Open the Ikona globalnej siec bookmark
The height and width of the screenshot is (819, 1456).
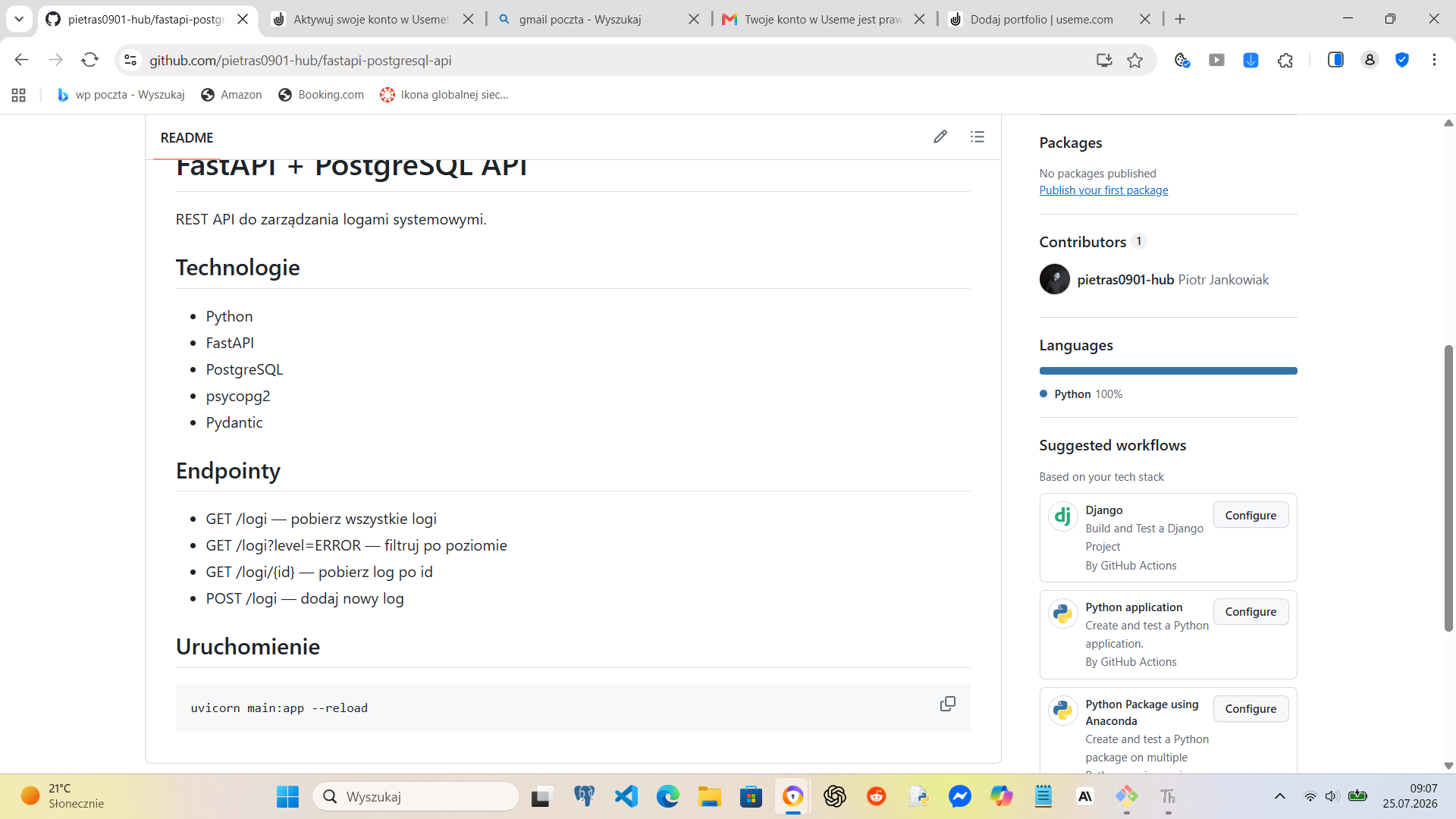(444, 95)
